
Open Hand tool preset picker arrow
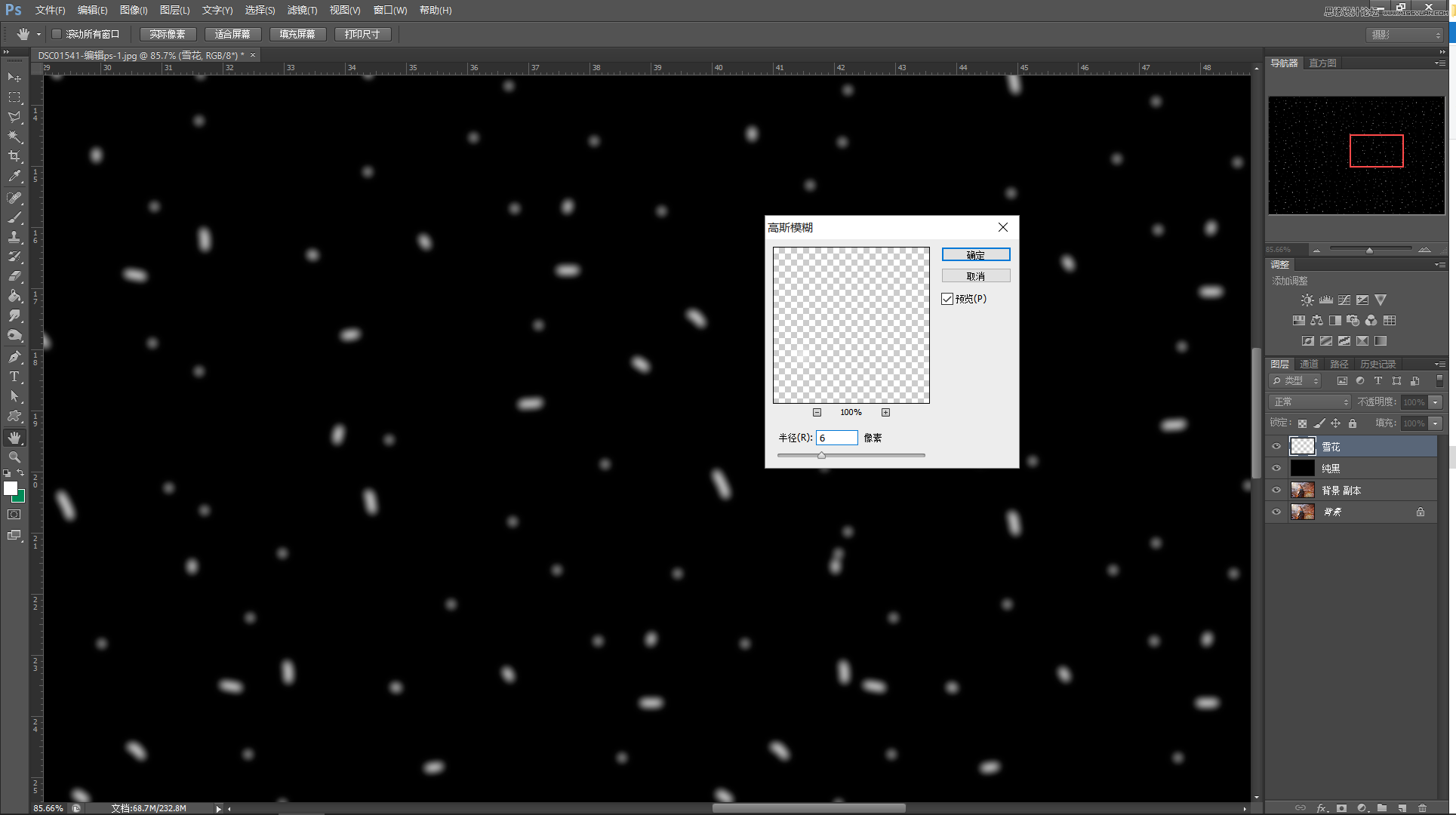point(38,34)
